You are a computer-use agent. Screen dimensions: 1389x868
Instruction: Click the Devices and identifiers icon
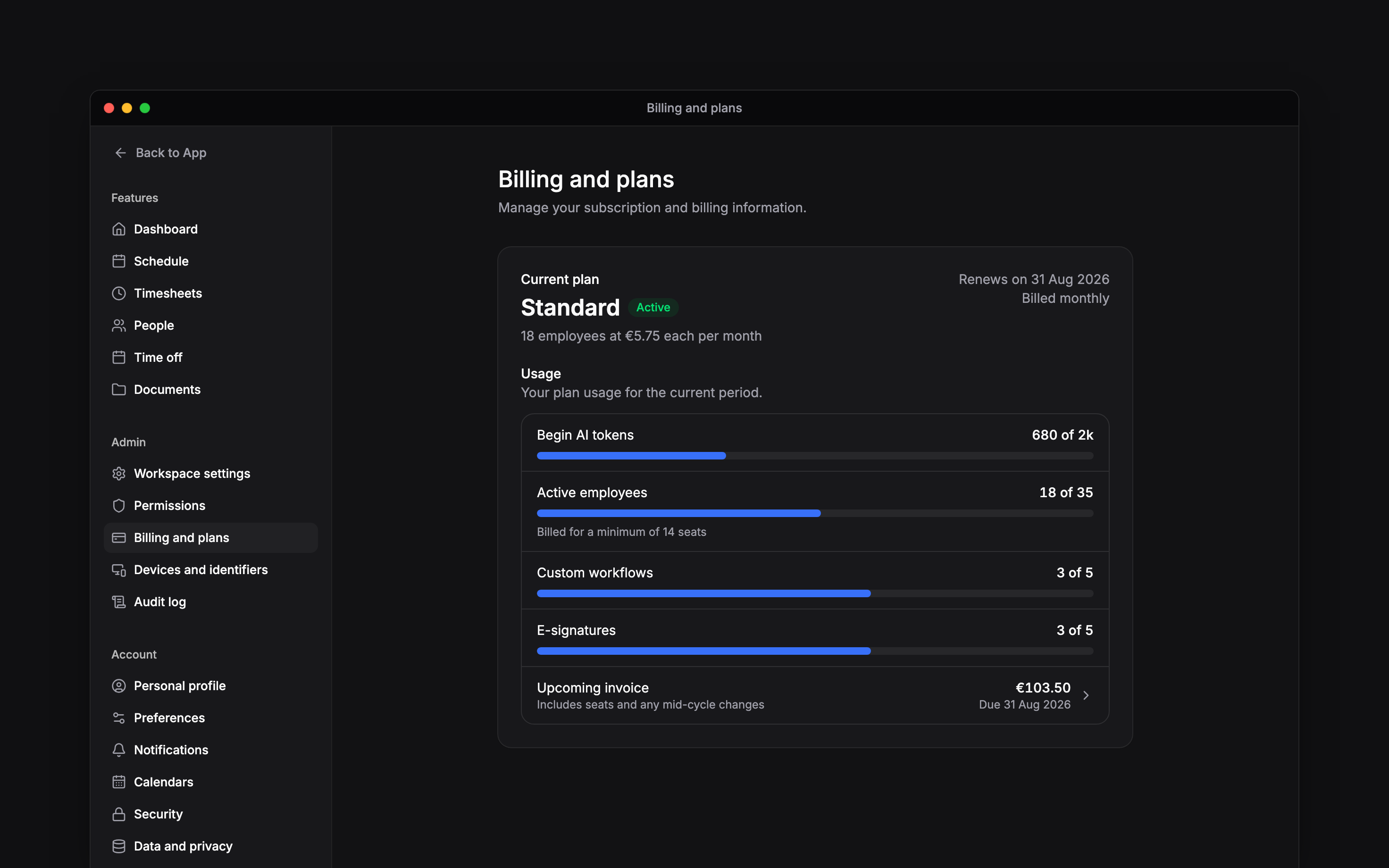click(119, 570)
